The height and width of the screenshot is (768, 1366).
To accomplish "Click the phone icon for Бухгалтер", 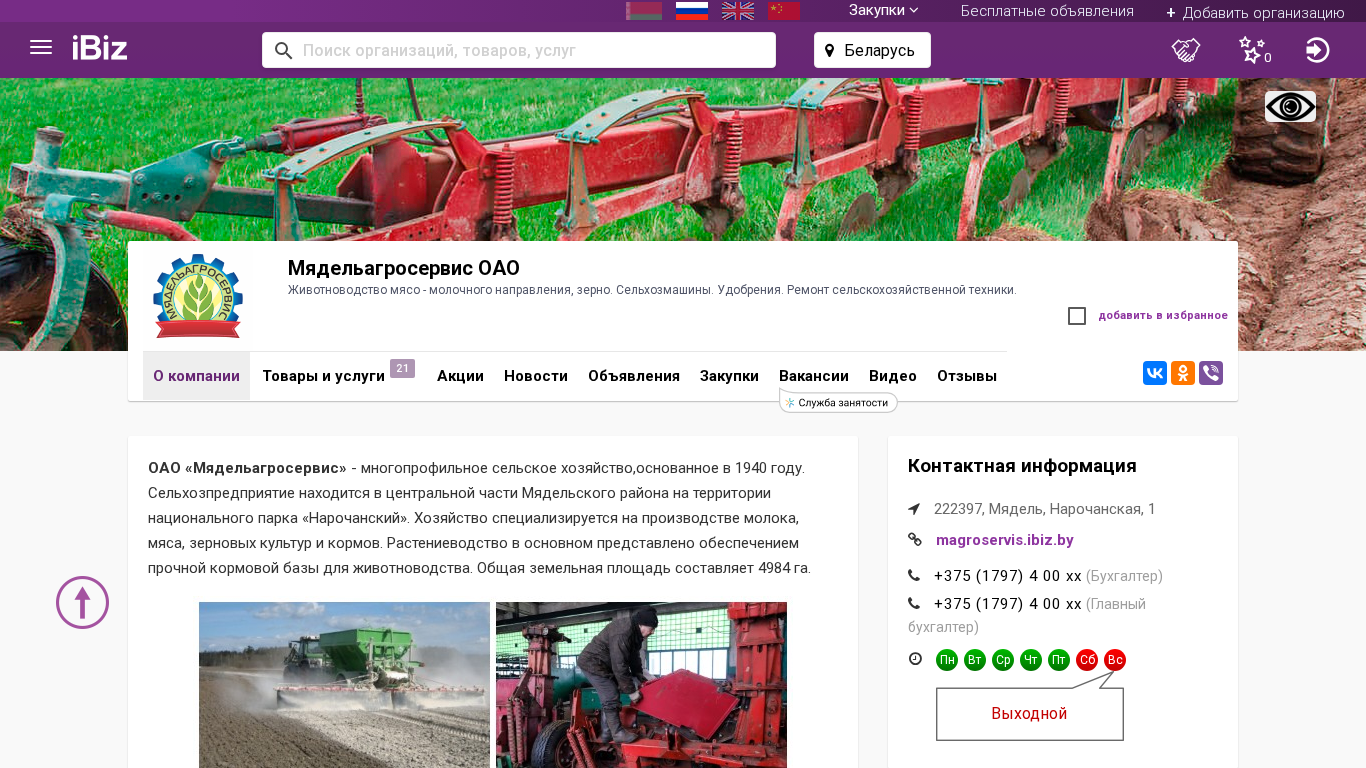I will coord(914,576).
